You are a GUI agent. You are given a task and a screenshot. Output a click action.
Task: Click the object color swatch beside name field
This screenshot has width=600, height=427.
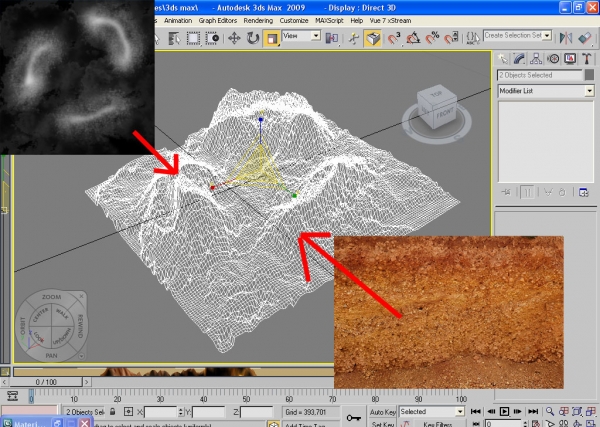[589, 75]
